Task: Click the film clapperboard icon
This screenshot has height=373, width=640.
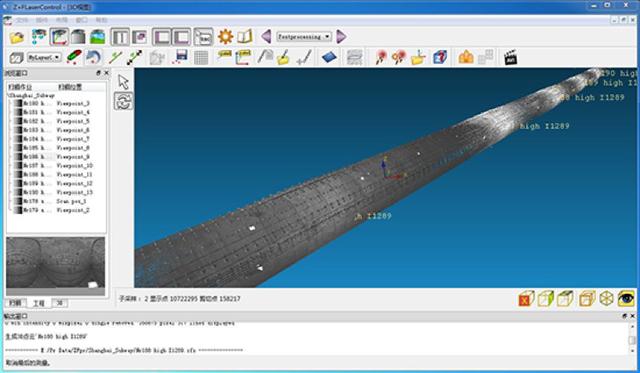Action: pyautogui.click(x=511, y=58)
